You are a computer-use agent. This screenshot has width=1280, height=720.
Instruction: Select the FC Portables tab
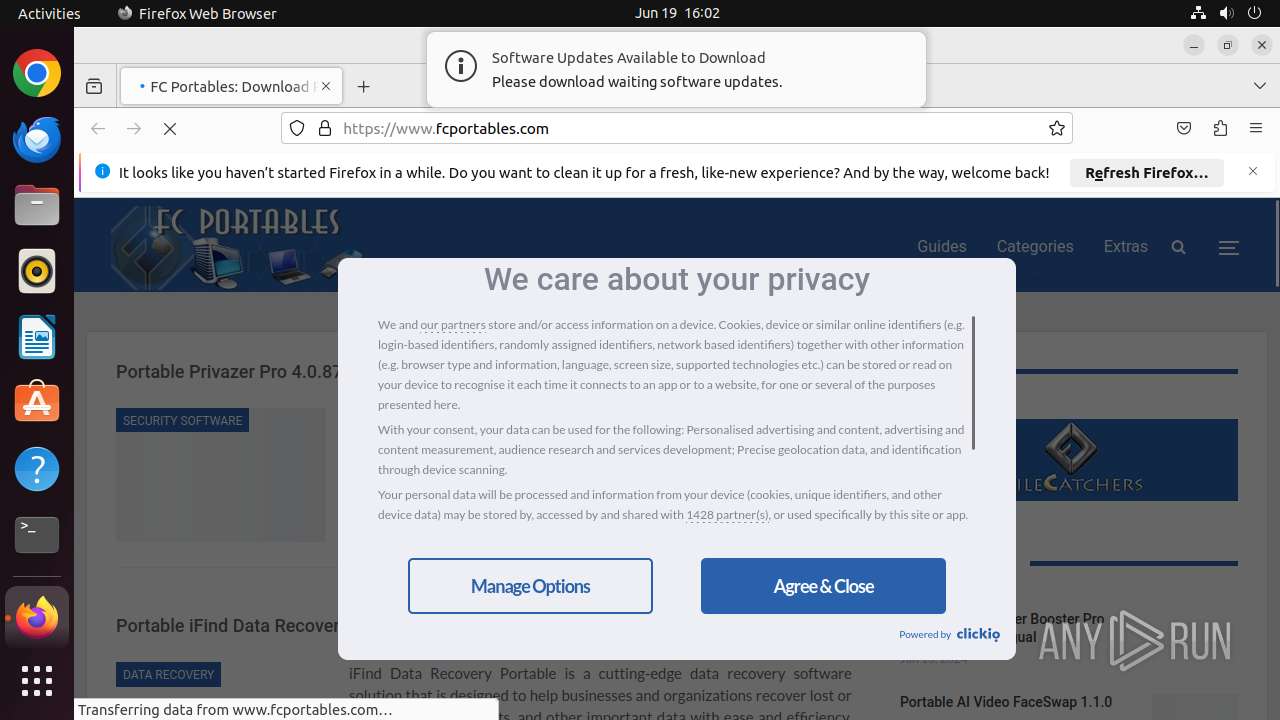[x=228, y=87]
